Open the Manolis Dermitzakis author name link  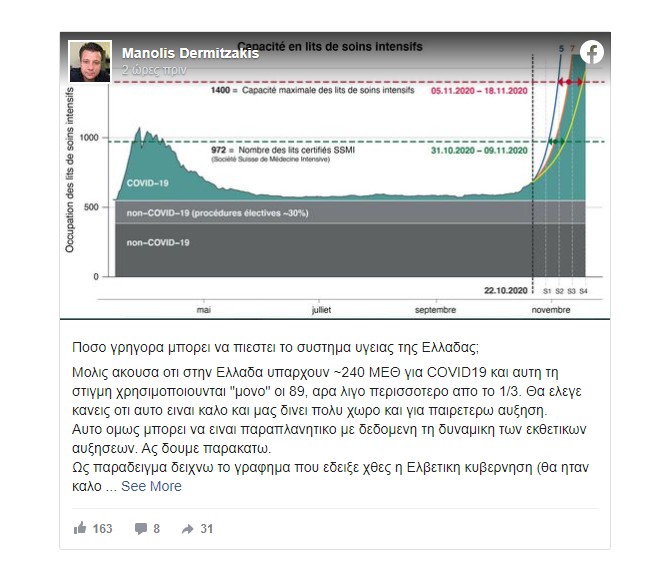(190, 53)
